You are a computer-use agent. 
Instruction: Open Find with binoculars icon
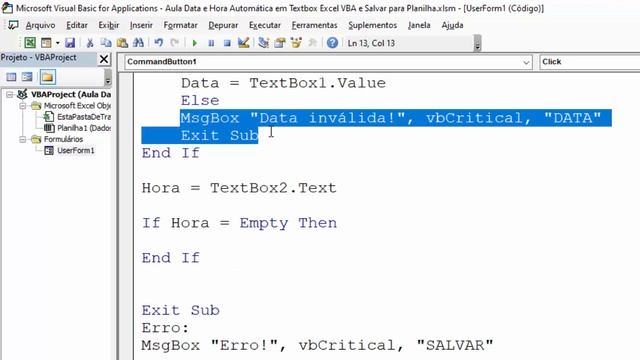point(138,43)
